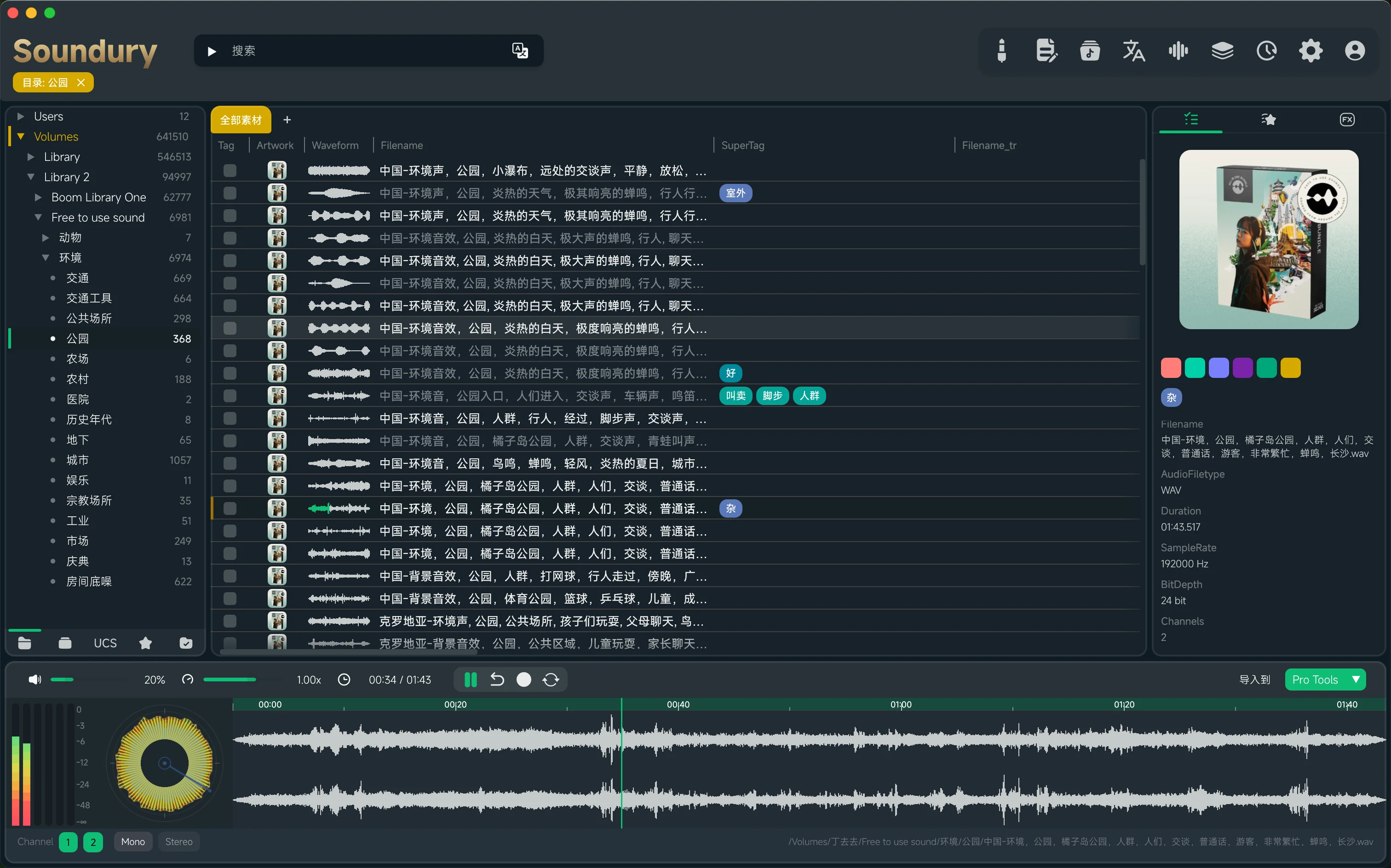Open the starred list tab icon in right panel
This screenshot has height=868, width=1391.
(x=1268, y=120)
